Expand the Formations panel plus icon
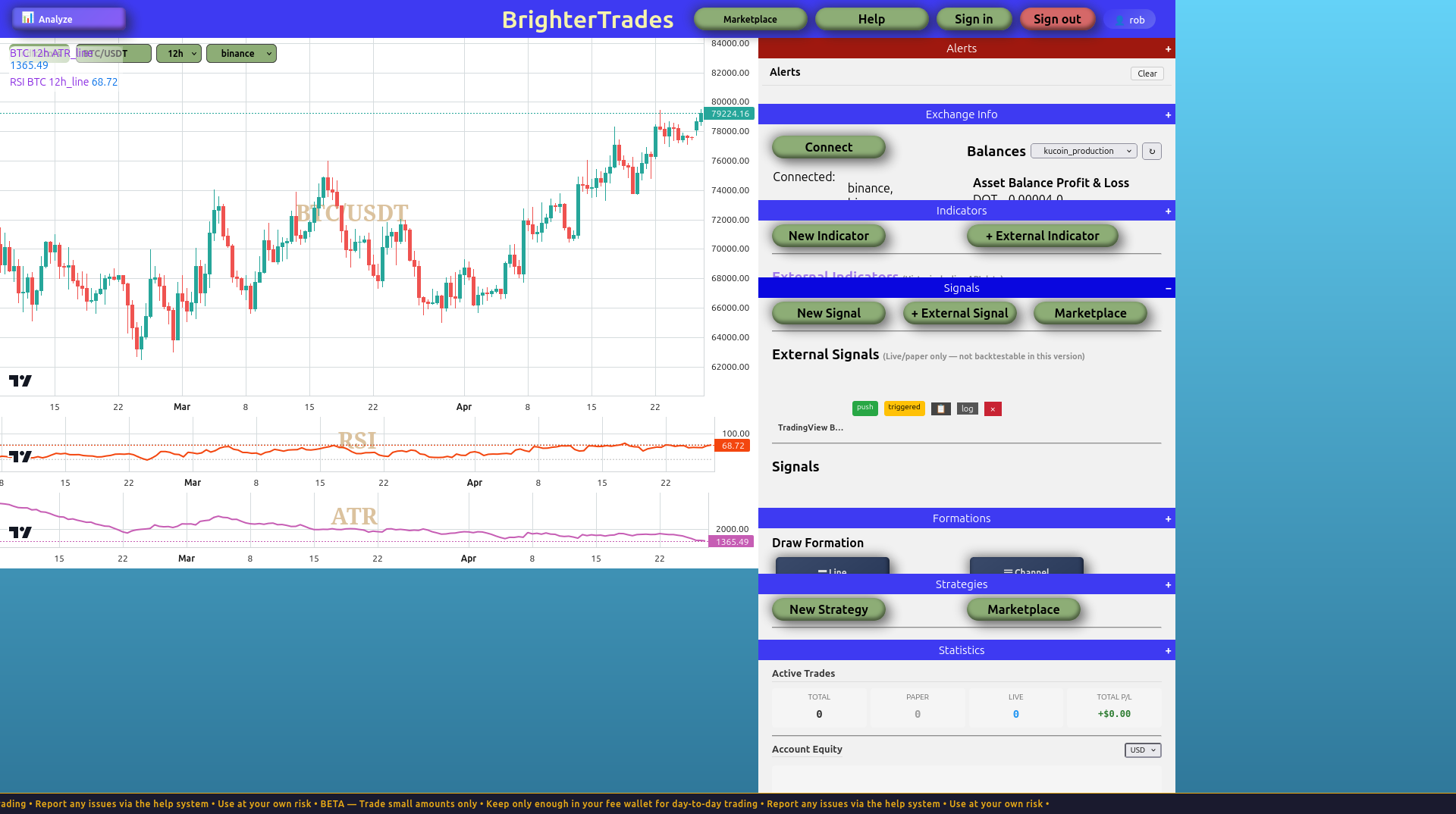Viewport: 1456px width, 814px height. [1168, 519]
